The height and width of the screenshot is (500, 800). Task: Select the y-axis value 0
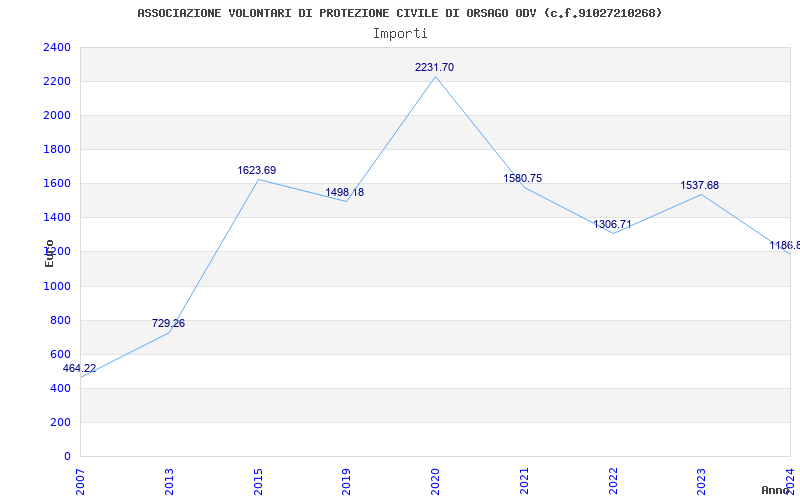[x=67, y=456]
